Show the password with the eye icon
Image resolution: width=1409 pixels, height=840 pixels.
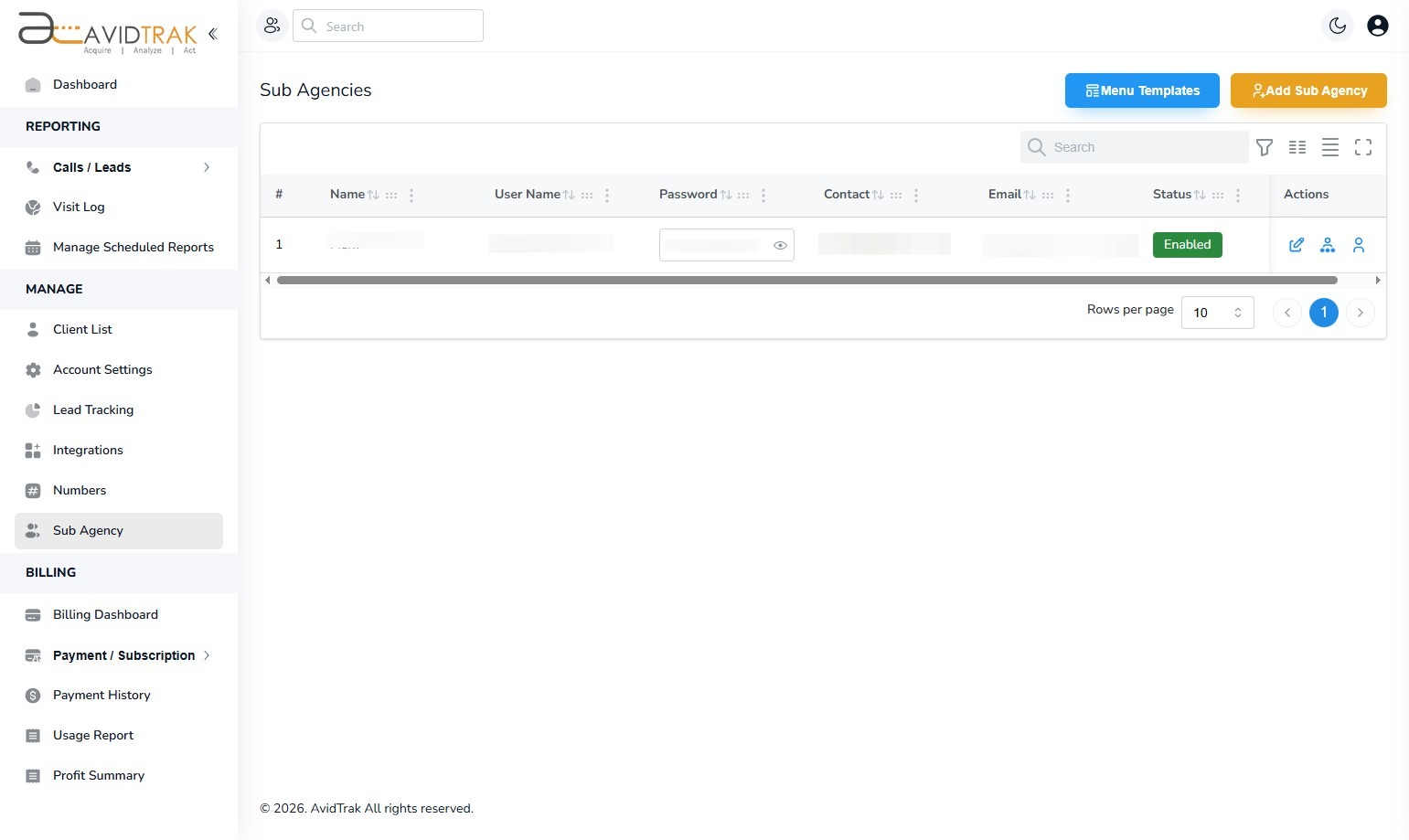pos(780,245)
